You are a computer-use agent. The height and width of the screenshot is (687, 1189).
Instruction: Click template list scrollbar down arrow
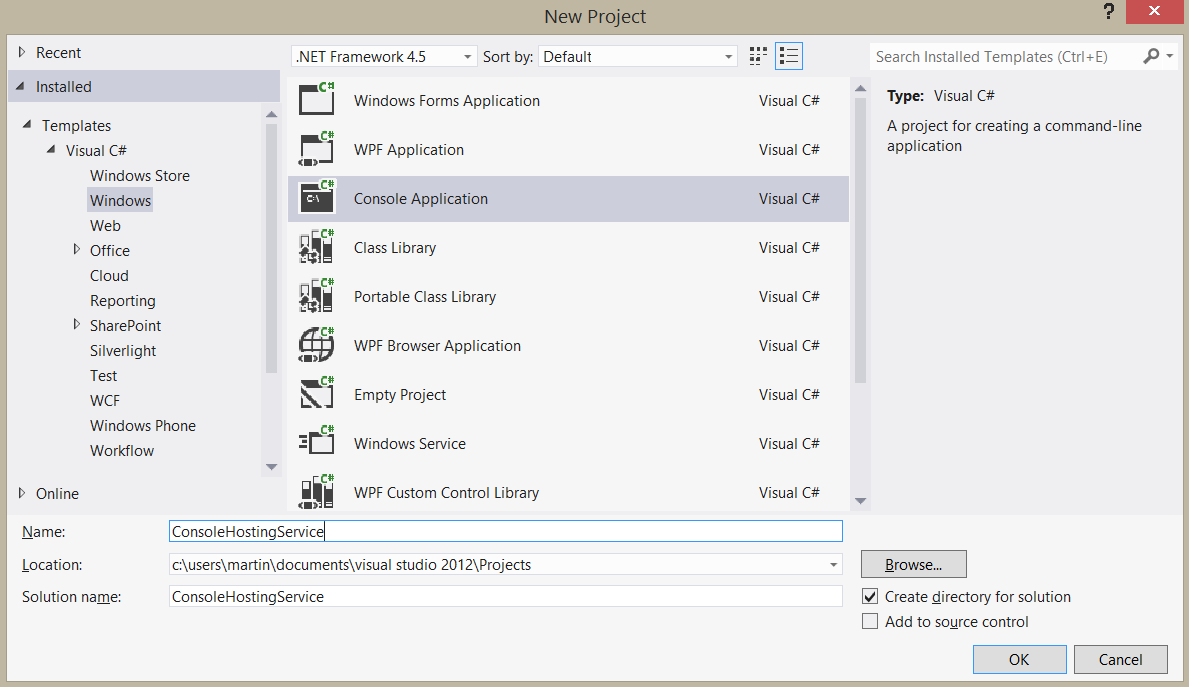click(x=860, y=500)
